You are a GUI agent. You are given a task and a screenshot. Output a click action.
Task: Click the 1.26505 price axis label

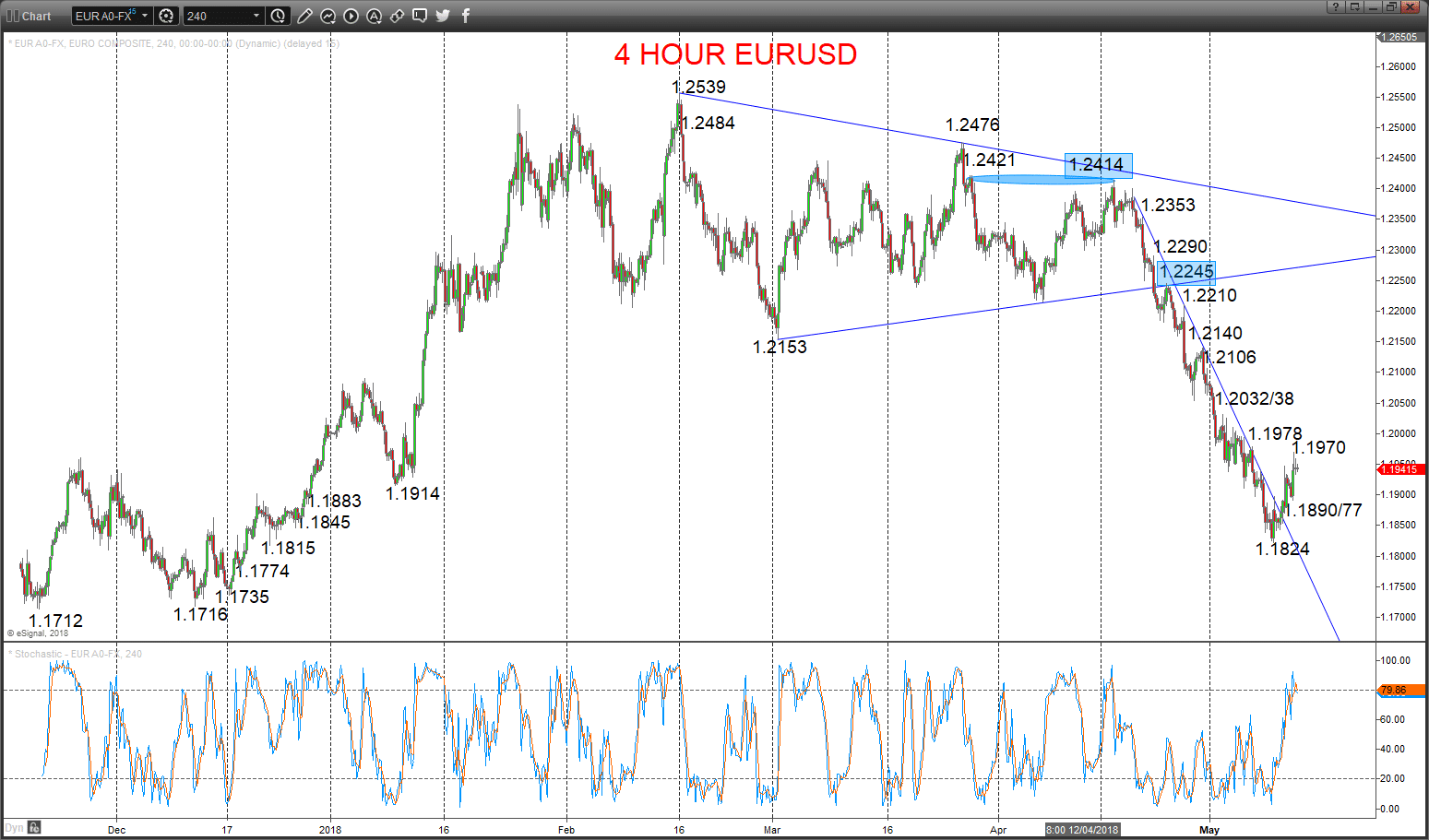[1400, 37]
